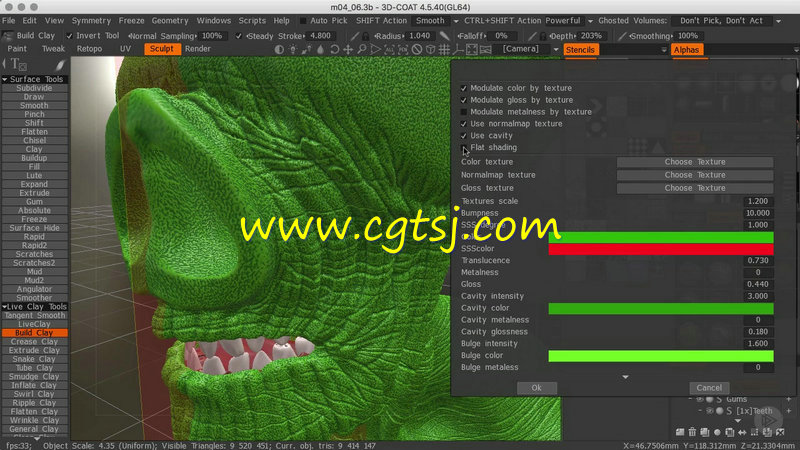Click the new-layer icon in the layer panel
This screenshot has width=800, height=450.
click(x=680, y=432)
